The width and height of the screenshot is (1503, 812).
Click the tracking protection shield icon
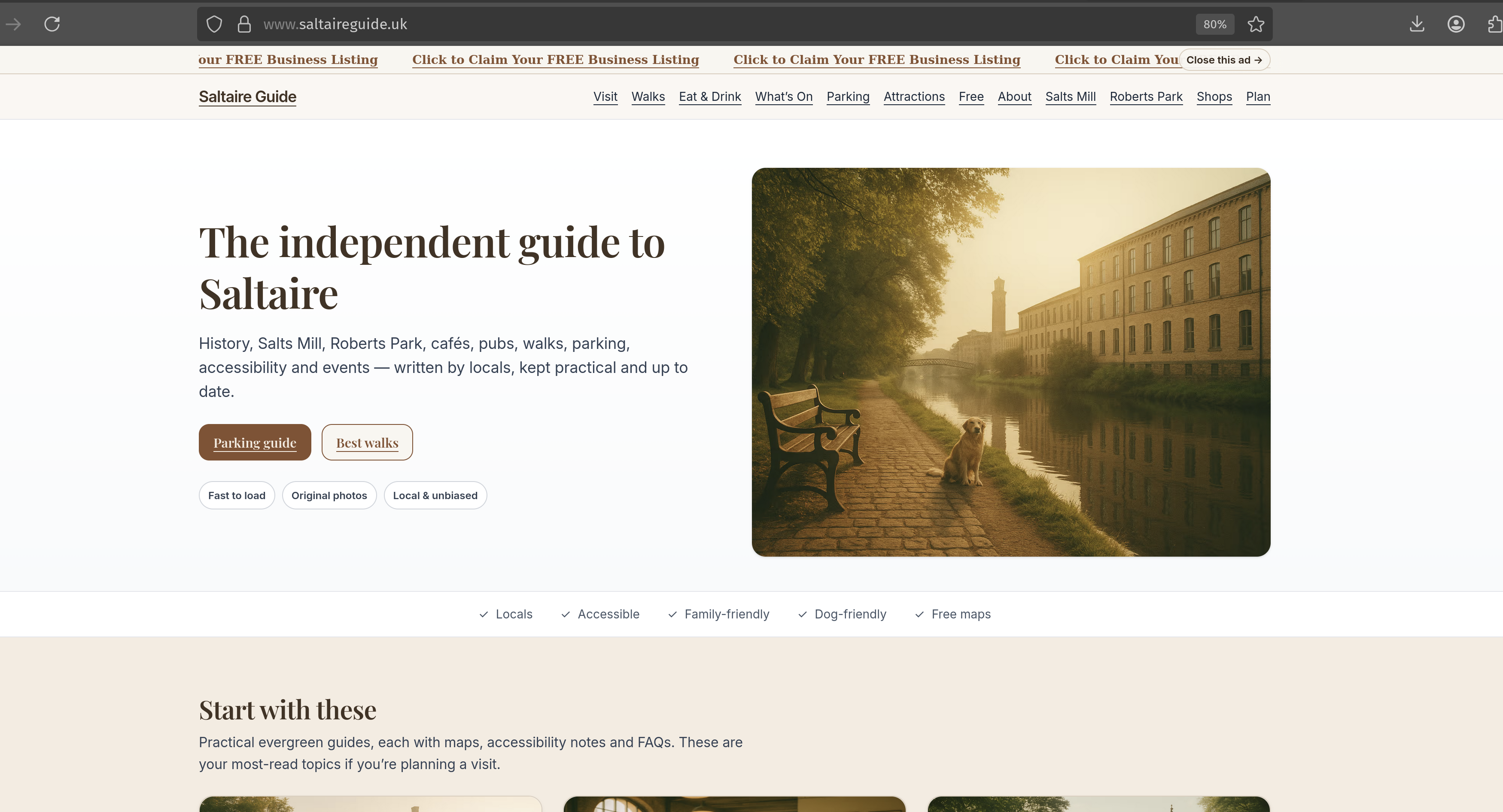pos(214,24)
